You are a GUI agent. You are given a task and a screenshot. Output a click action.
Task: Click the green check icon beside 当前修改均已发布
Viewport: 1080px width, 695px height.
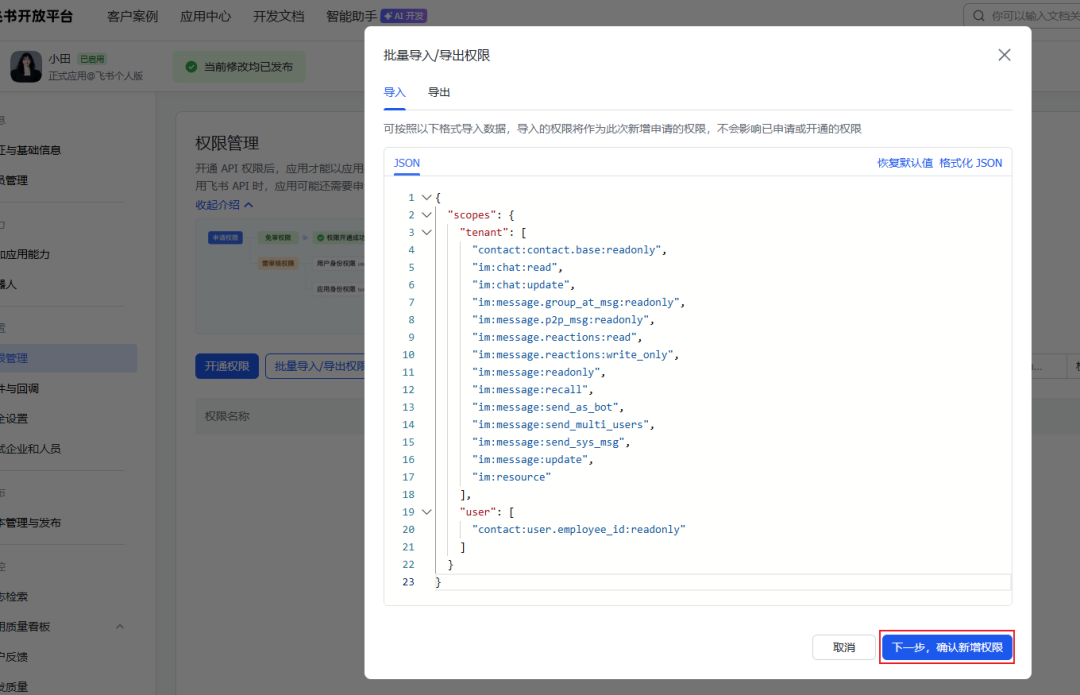pyautogui.click(x=191, y=67)
